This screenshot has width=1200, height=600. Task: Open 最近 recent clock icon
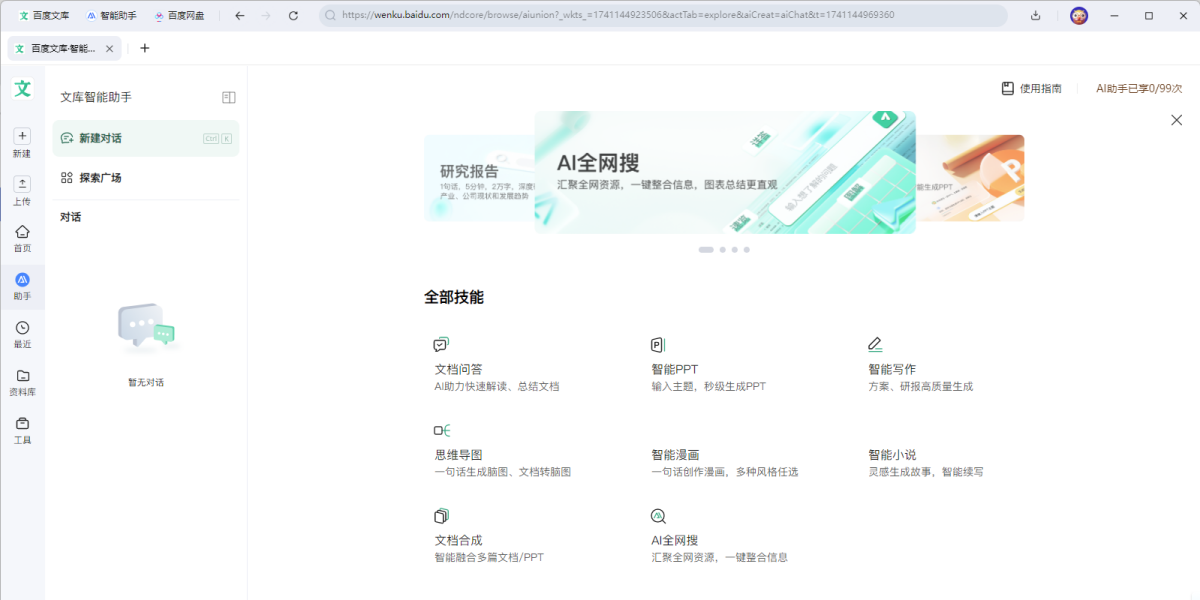(22, 327)
